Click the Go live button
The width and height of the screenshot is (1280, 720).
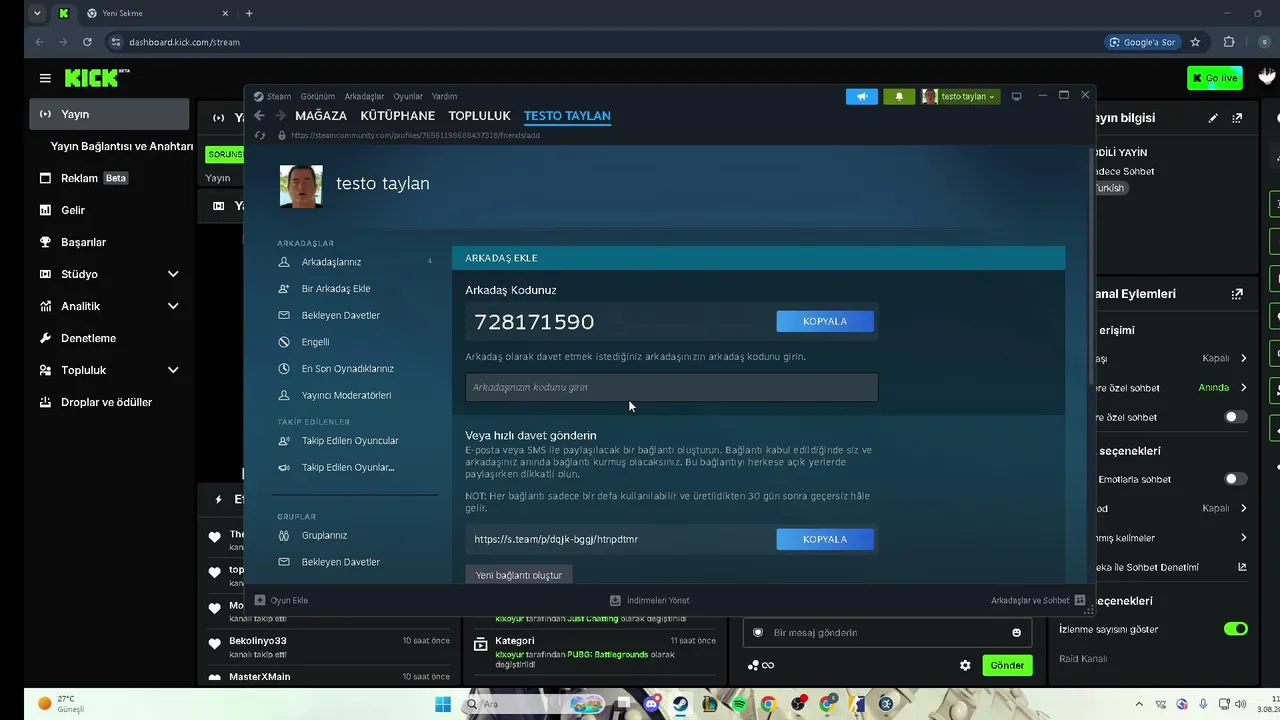(x=1215, y=78)
